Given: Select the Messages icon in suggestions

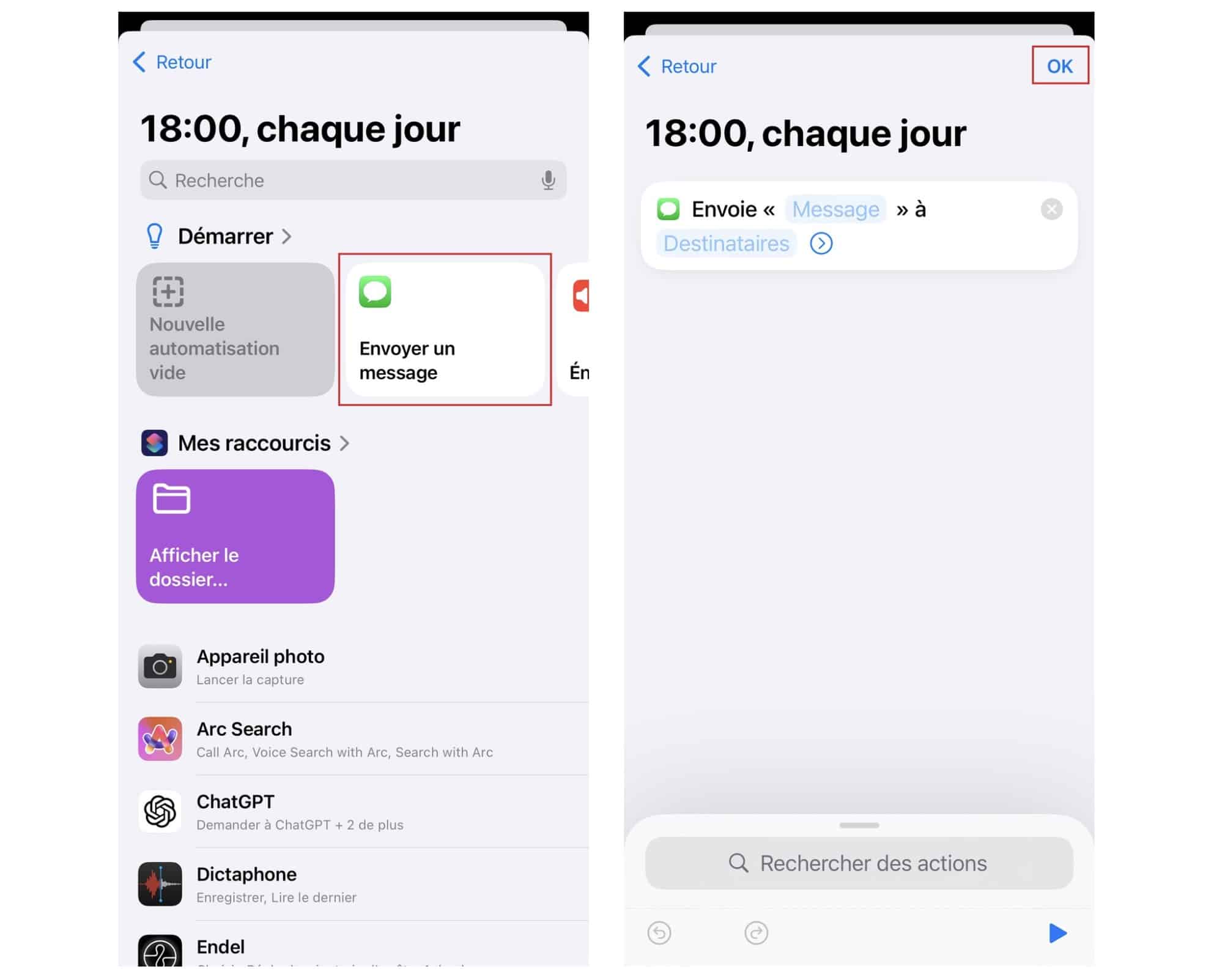Looking at the screenshot, I should [376, 291].
